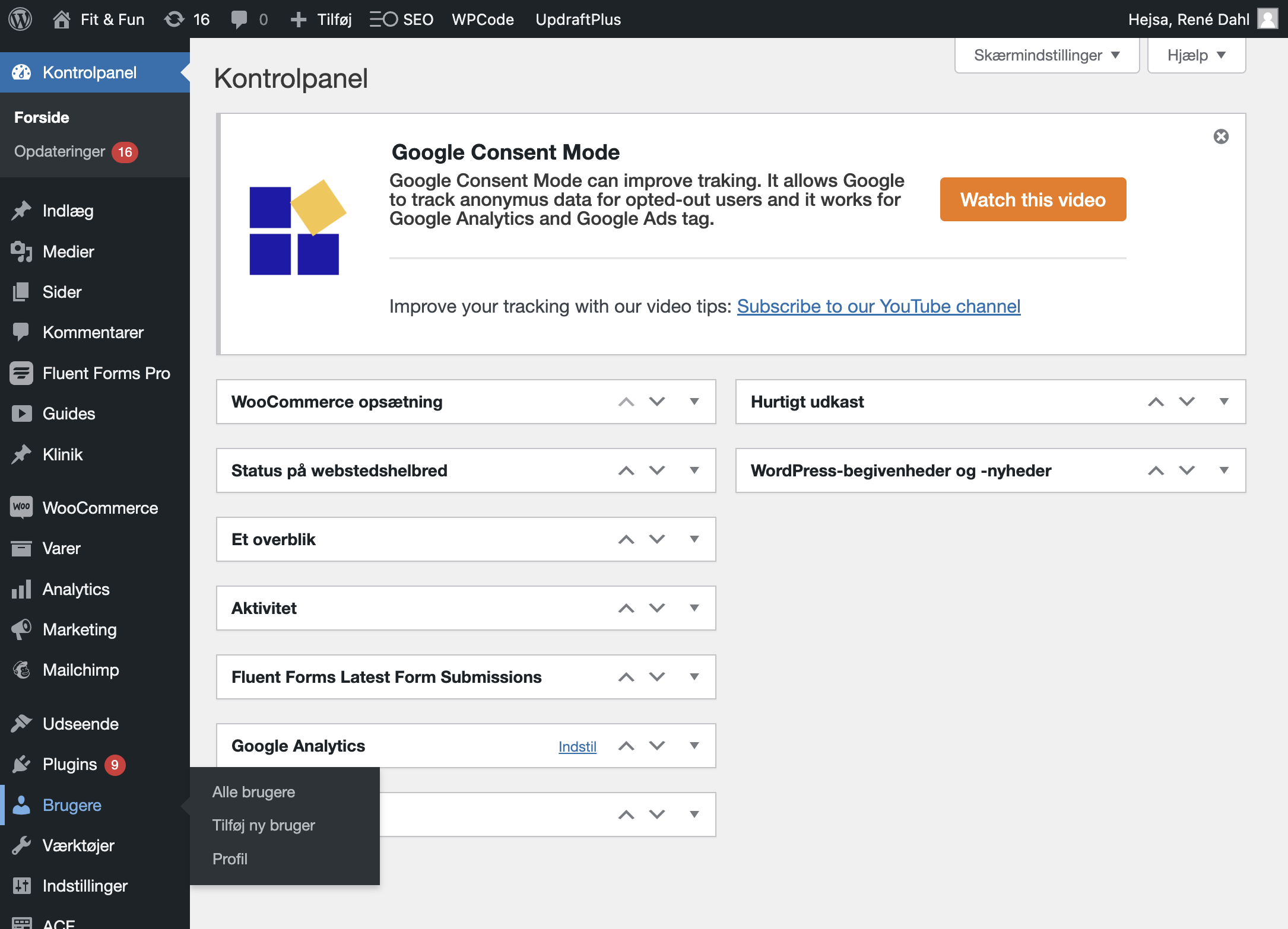Open SEO in admin bar
Image resolution: width=1288 pixels, height=929 pixels.
tap(401, 20)
